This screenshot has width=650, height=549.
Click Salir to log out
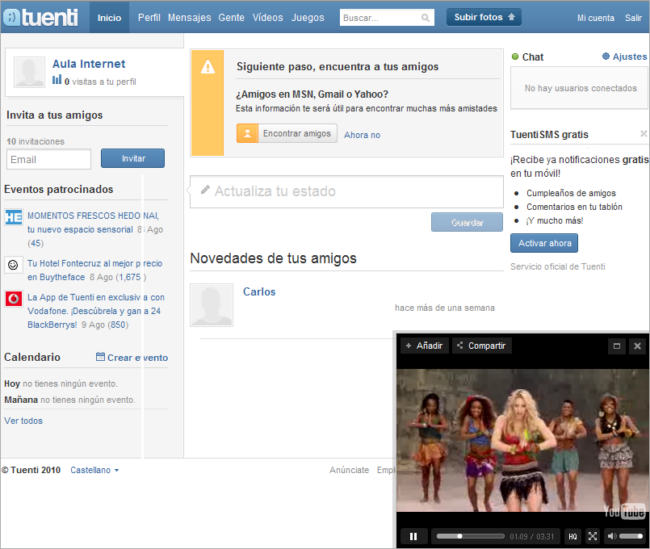pyautogui.click(x=633, y=18)
